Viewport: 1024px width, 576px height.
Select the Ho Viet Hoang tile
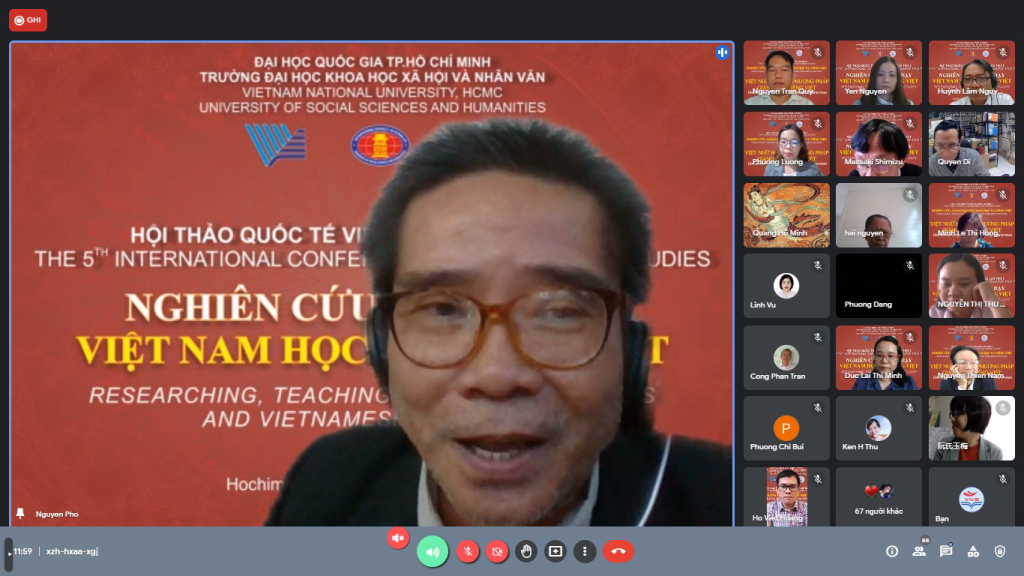786,496
